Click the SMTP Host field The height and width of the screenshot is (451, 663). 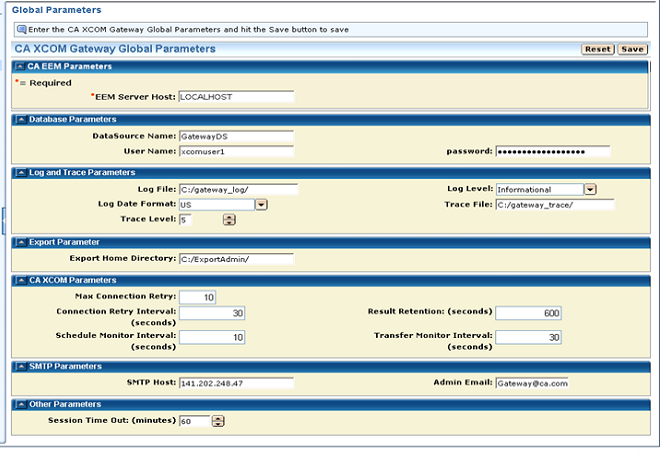pos(236,383)
